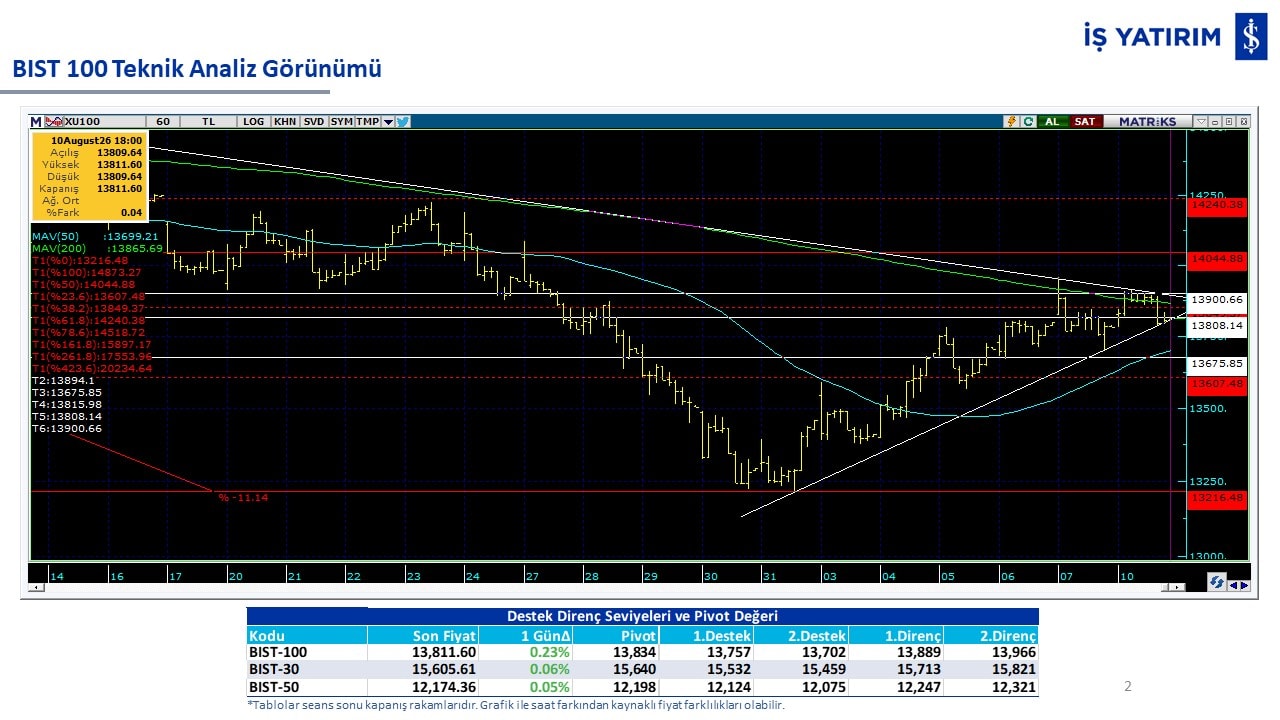This screenshot has height=720, width=1280.
Task: Click the lightning bolt quick-order icon
Action: (x=1011, y=121)
